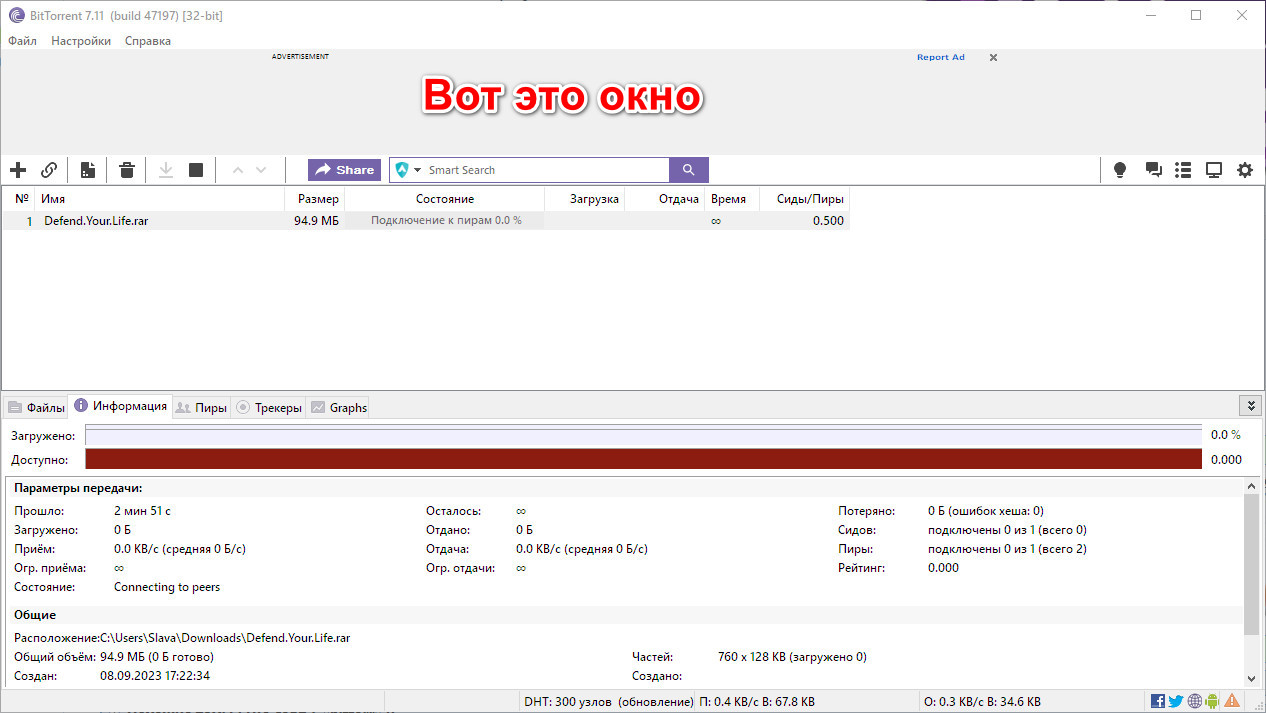
Task: Click the Connecting to peers status text
Action: click(167, 587)
